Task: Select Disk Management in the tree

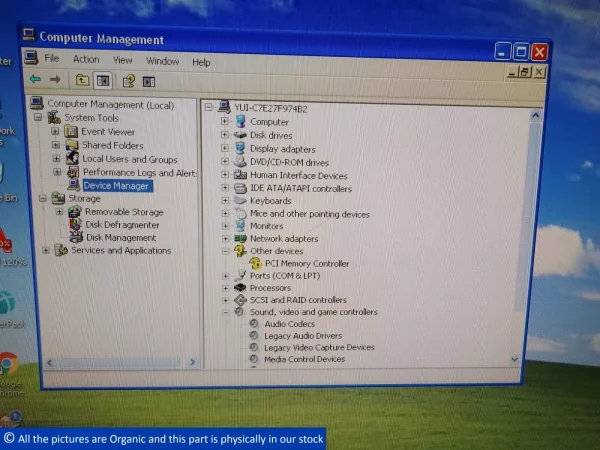Action: (x=121, y=238)
